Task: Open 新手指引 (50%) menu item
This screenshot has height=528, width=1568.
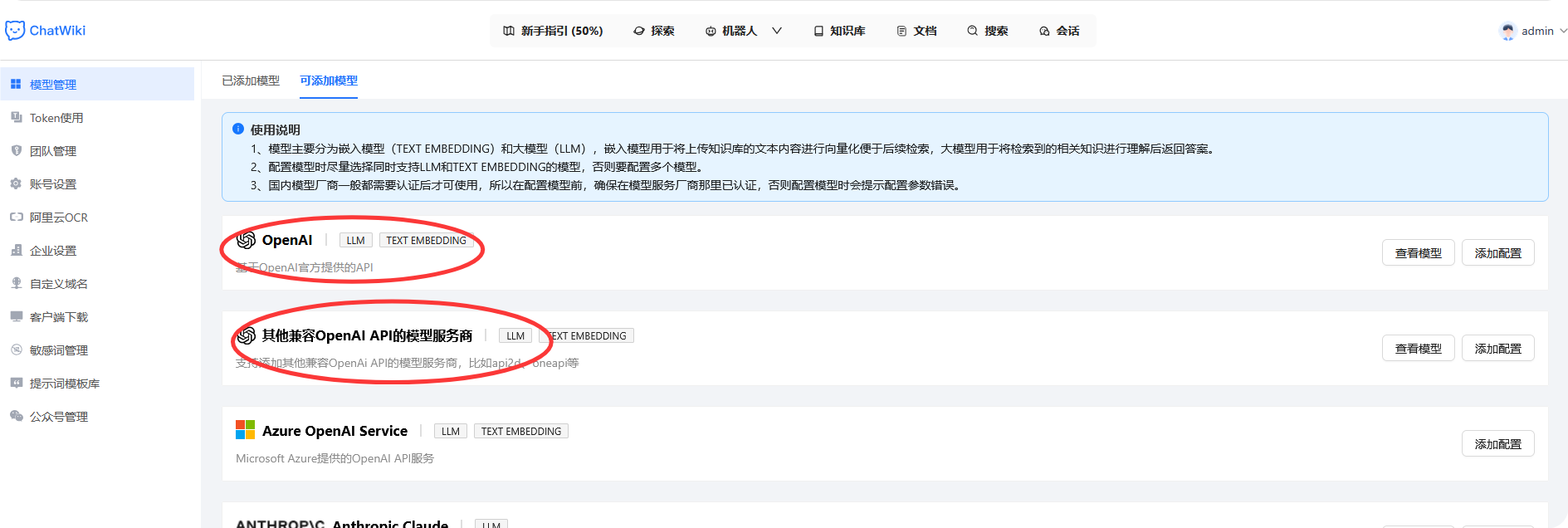Action: pyautogui.click(x=553, y=31)
